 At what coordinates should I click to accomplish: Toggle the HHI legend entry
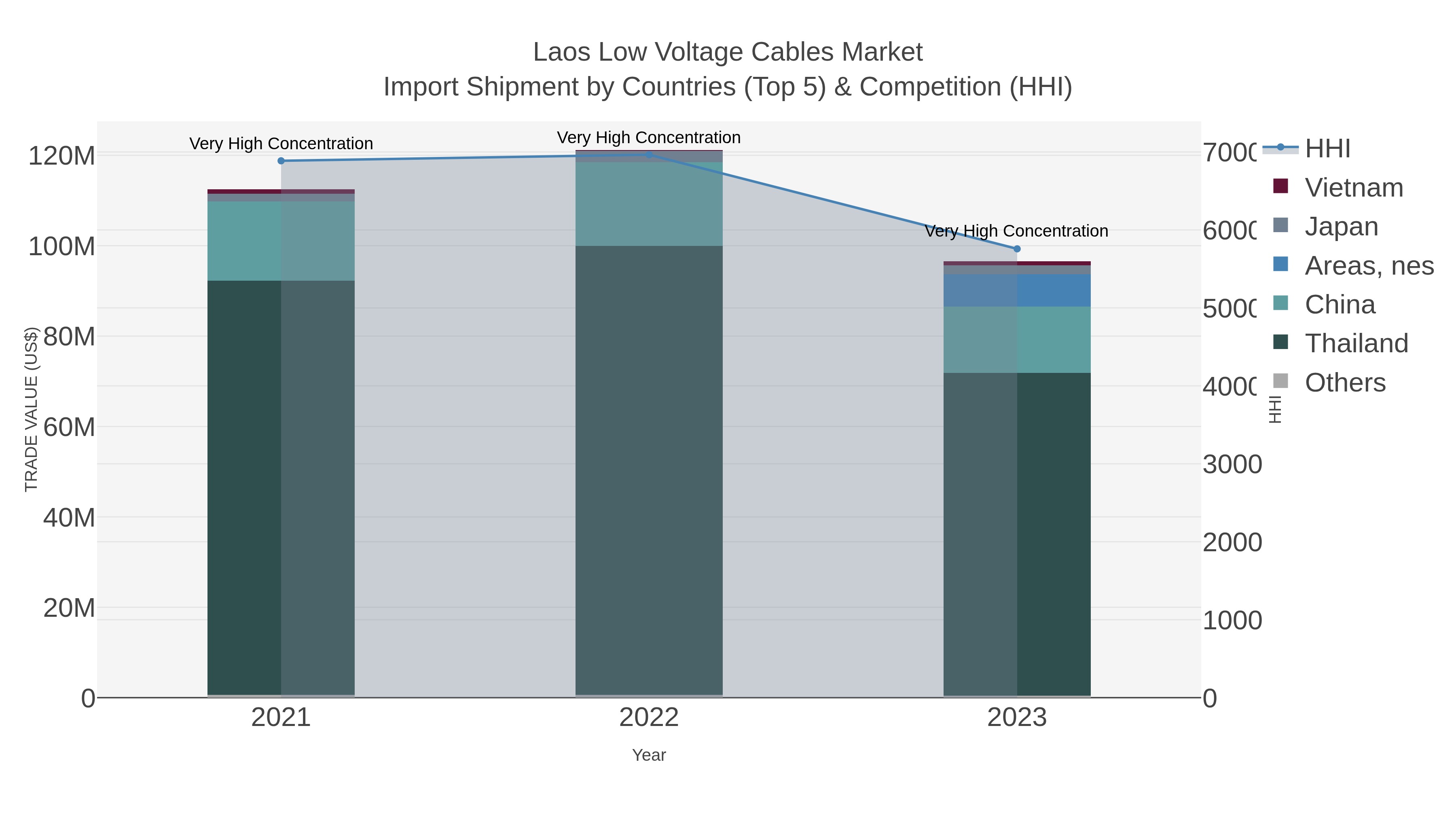[x=1307, y=148]
